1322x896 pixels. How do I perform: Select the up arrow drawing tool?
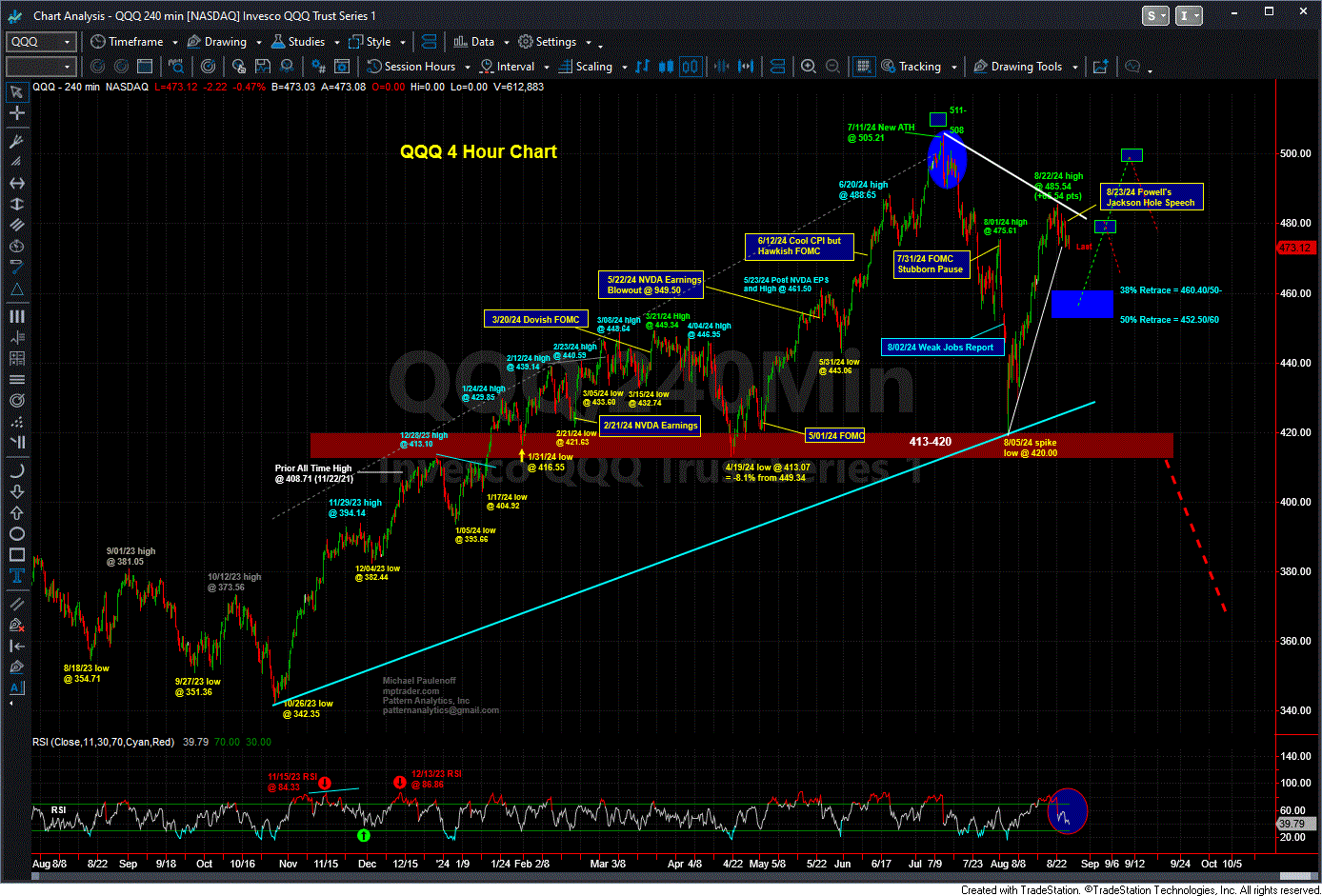[x=16, y=512]
